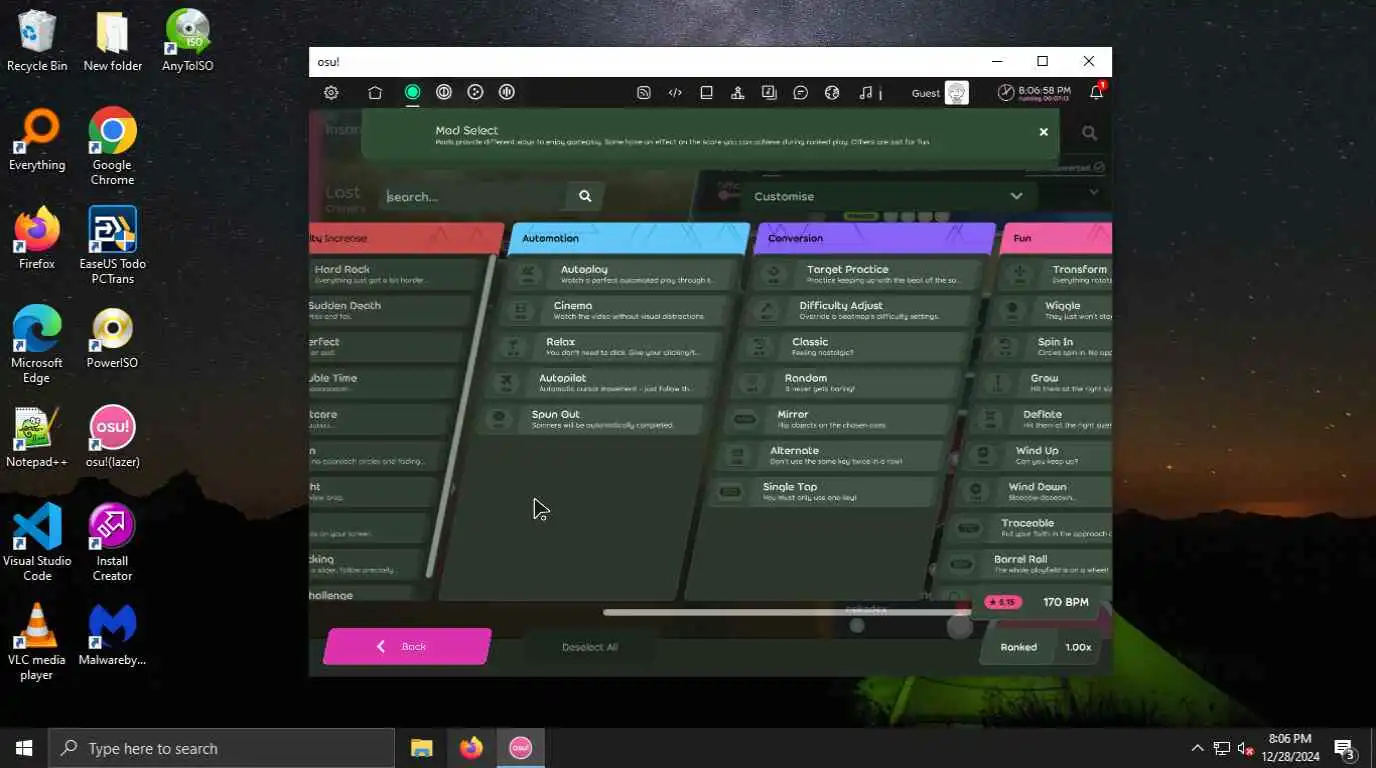
Task: Toggle the Autopilot mod
Action: 599,383
